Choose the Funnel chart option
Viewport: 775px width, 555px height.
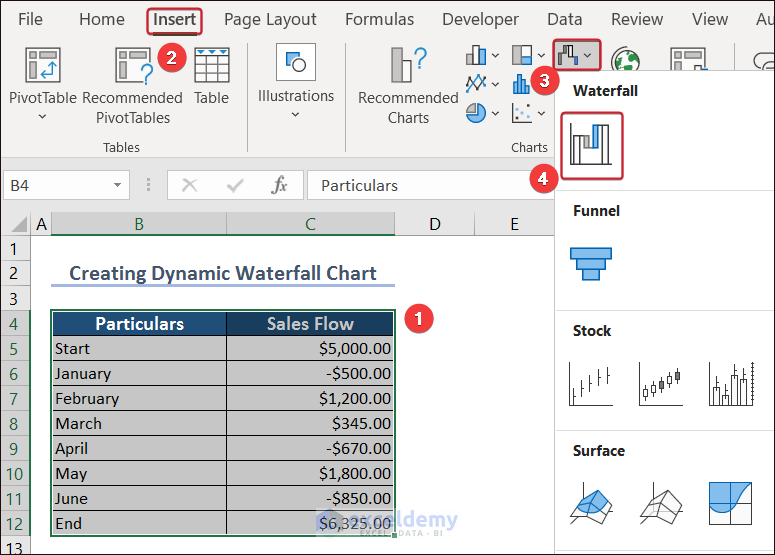click(590, 263)
